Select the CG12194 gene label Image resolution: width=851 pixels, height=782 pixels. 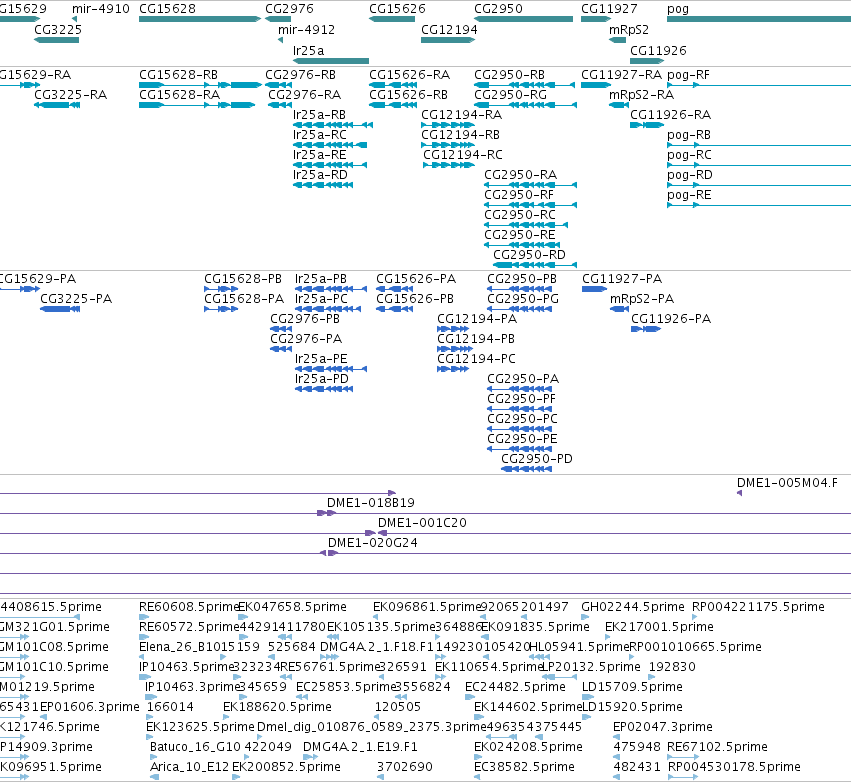[449, 30]
